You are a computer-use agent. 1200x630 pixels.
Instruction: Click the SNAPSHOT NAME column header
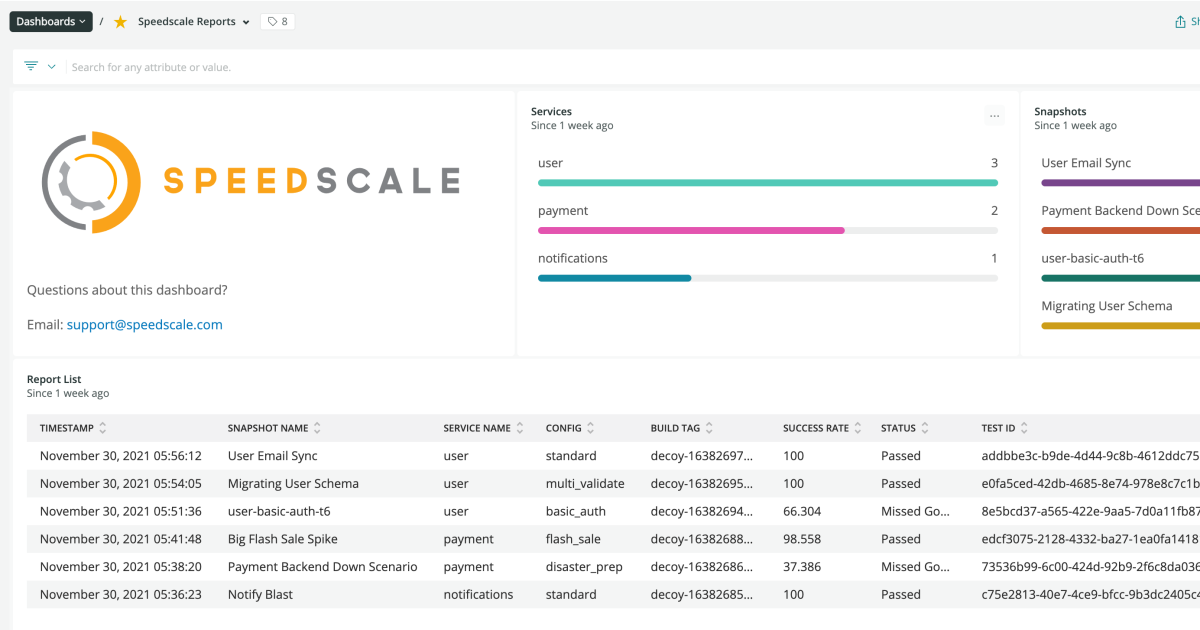point(268,428)
